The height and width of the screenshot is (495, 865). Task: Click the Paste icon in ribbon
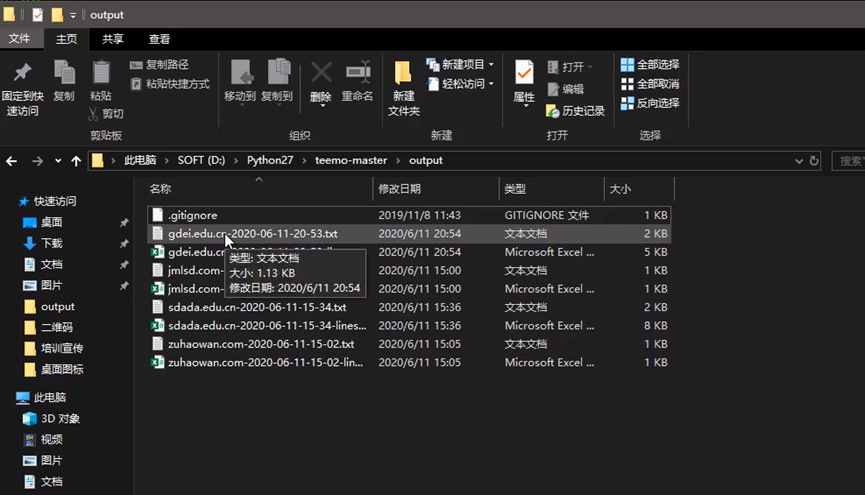point(101,74)
